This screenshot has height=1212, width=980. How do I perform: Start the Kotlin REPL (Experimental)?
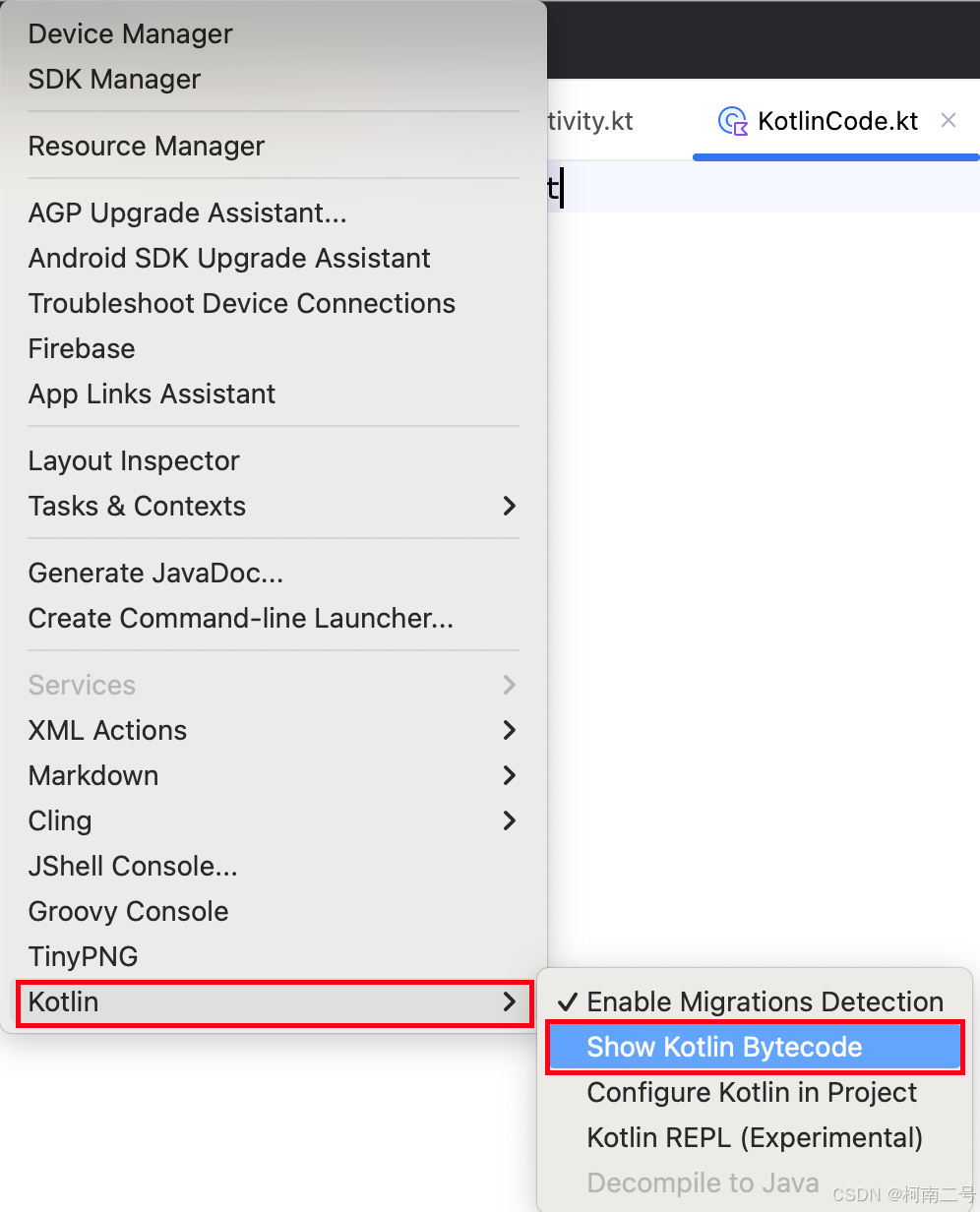pyautogui.click(x=755, y=1137)
